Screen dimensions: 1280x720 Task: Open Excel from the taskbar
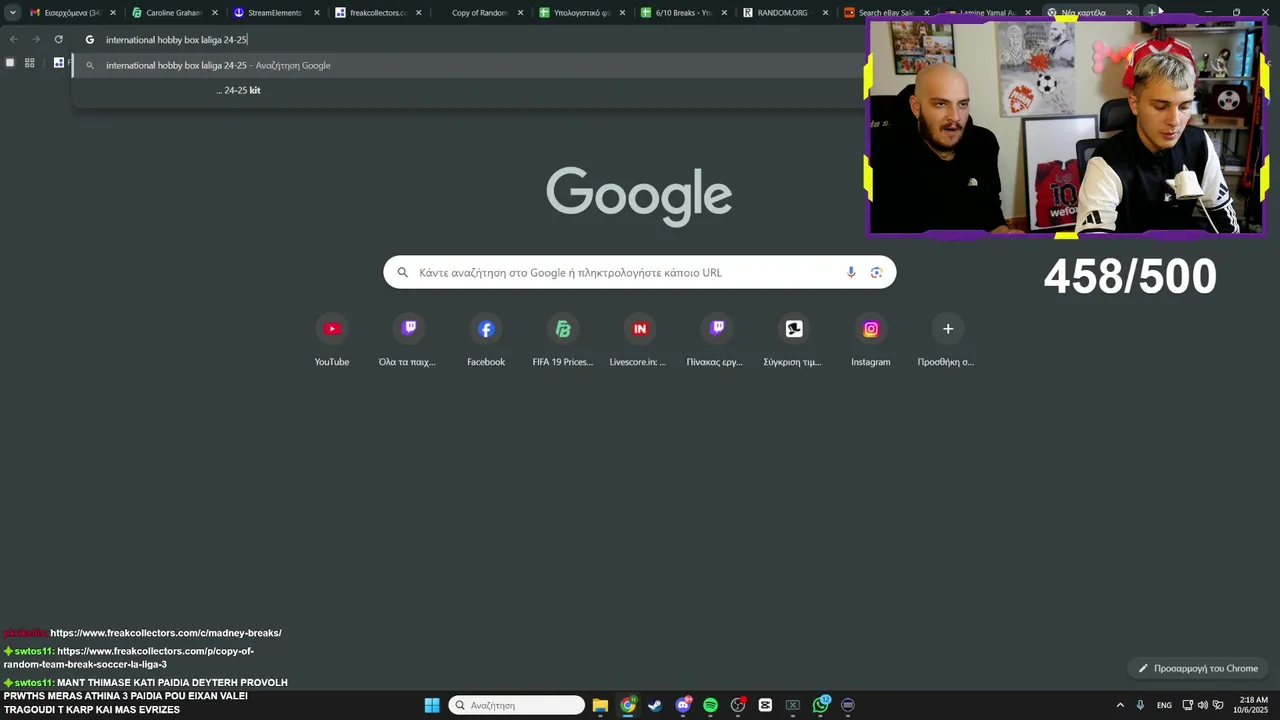(x=793, y=705)
